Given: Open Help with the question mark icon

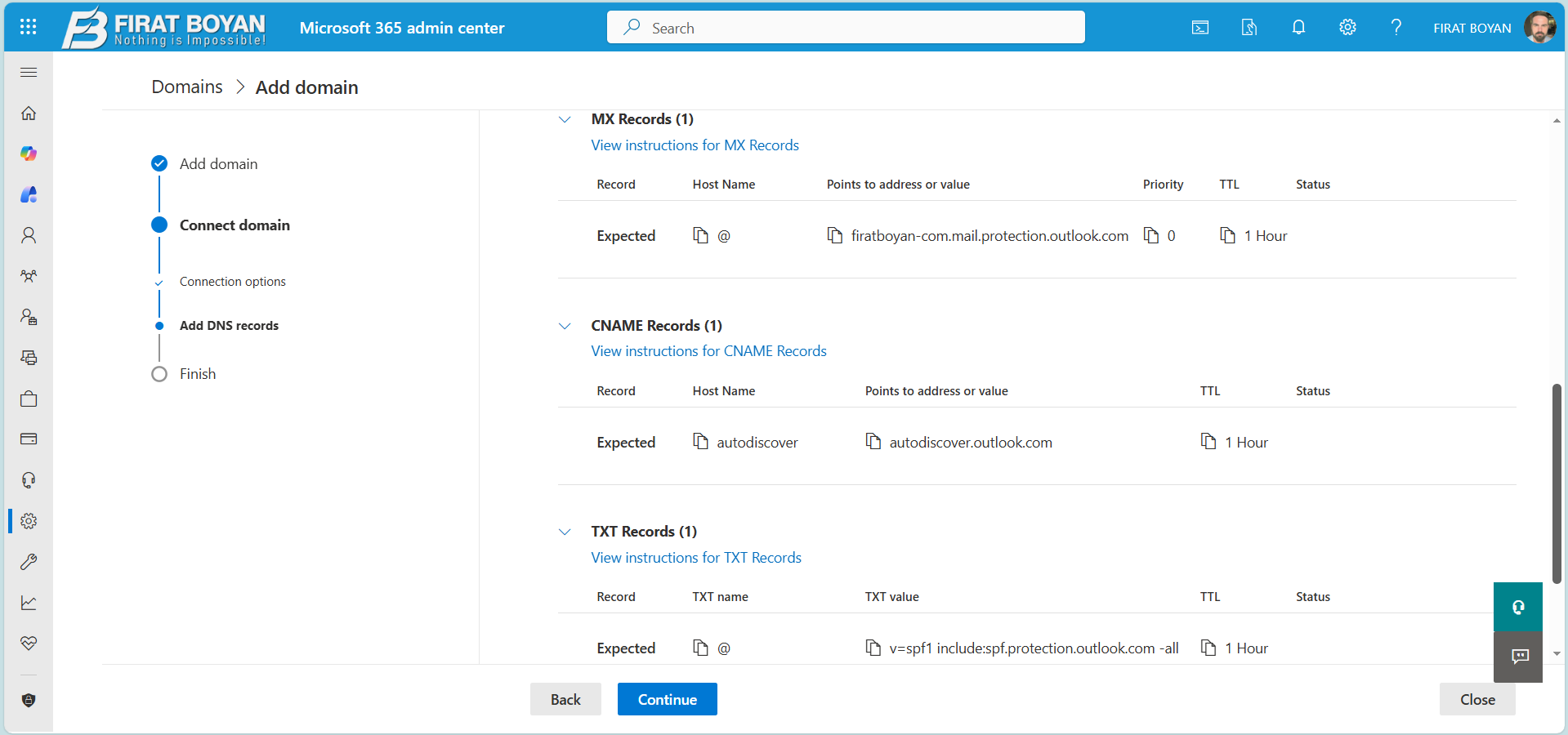Looking at the screenshot, I should click(x=1396, y=27).
